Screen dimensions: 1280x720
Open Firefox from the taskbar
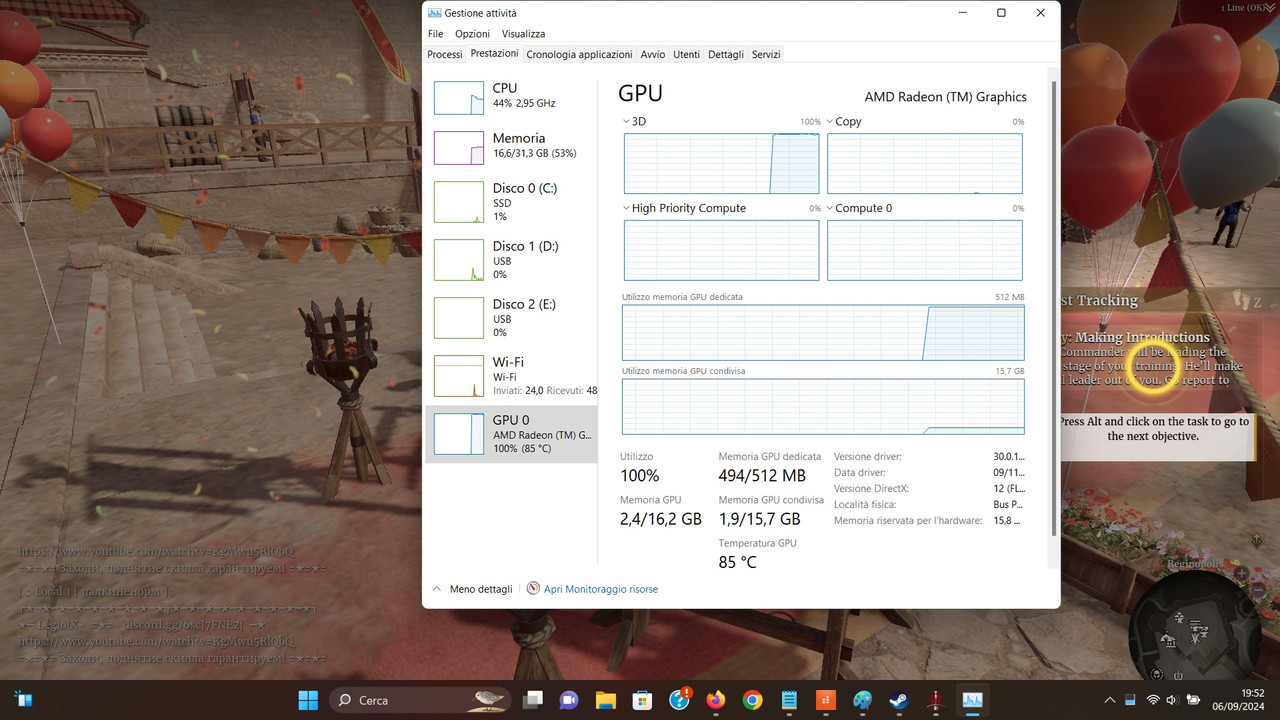pyautogui.click(x=716, y=699)
